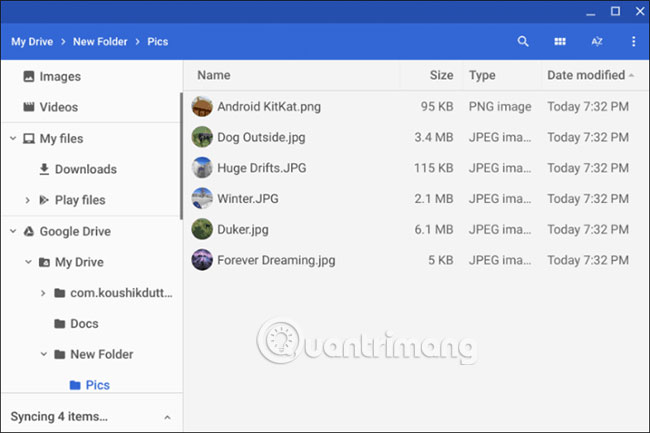The image size is (650, 433).
Task: Select the Android KitKat.png file
Action: pos(268,106)
